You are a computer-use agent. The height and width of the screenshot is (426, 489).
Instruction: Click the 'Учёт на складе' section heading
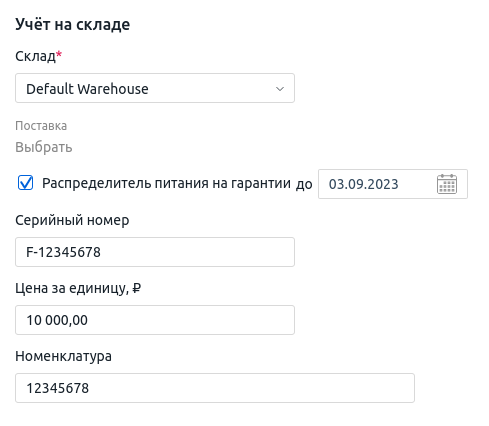[73, 24]
